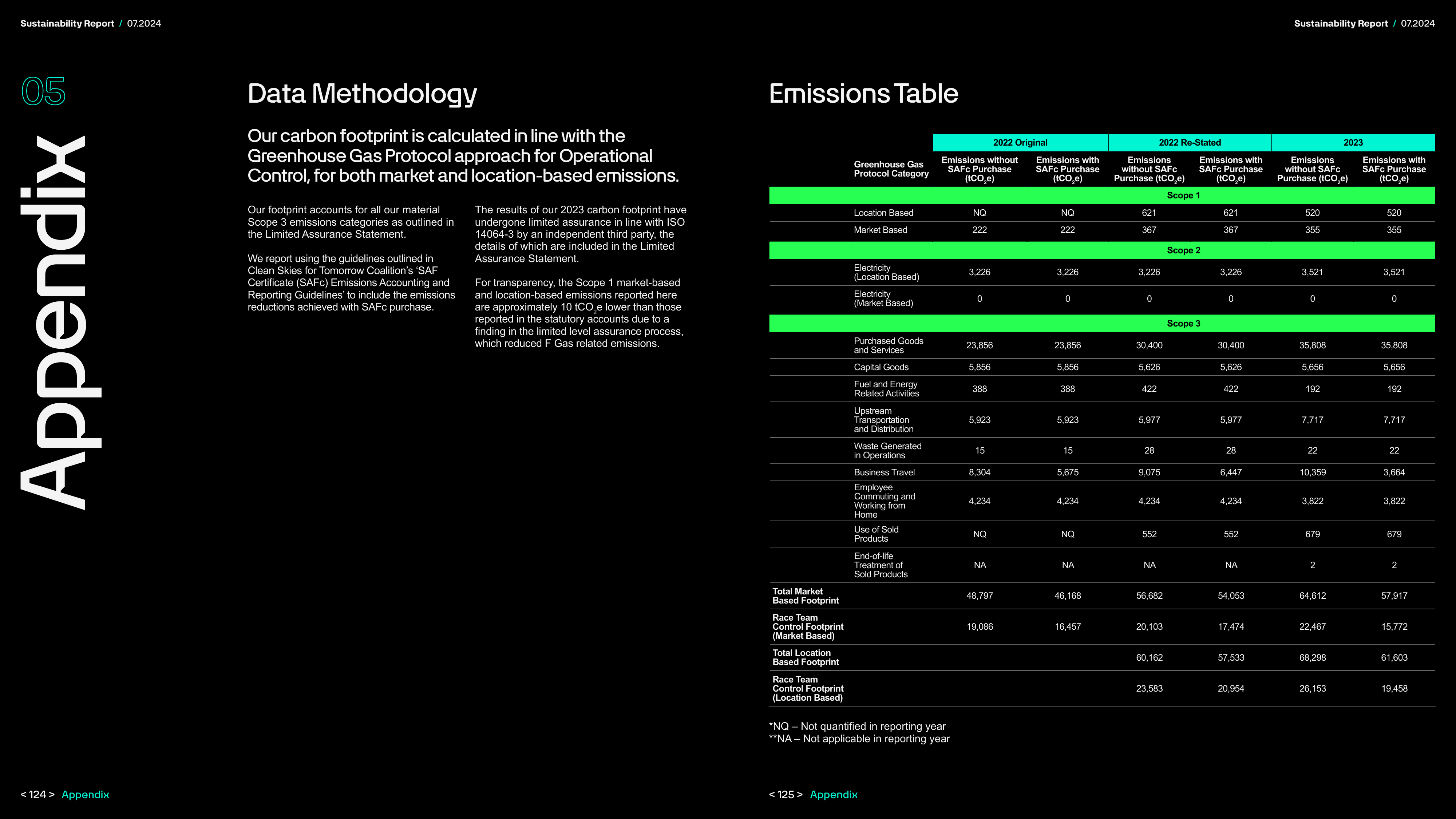Click the Scope 3 section band
Screen dimensions: 1456x819
pyautogui.click(x=1101, y=323)
